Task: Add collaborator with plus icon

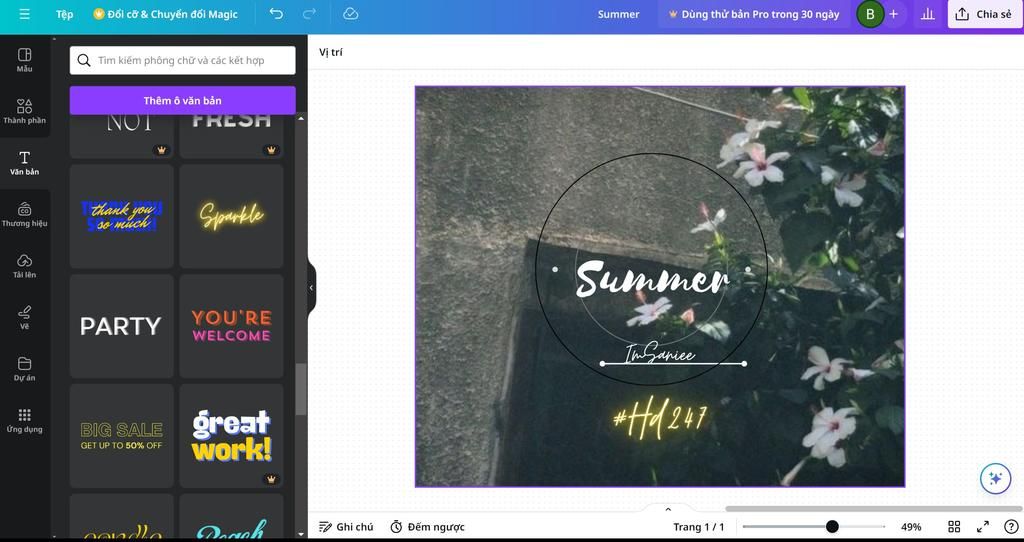Action: 893,14
